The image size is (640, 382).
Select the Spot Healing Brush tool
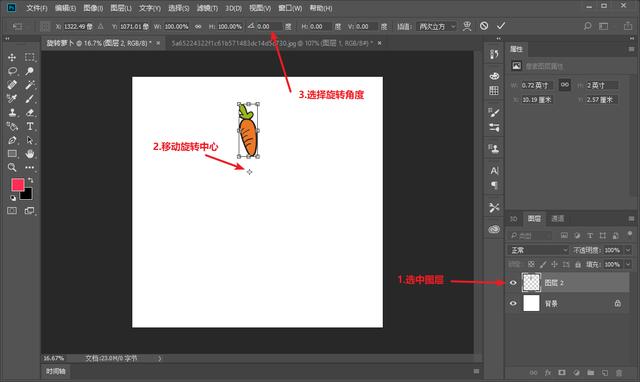(12, 85)
